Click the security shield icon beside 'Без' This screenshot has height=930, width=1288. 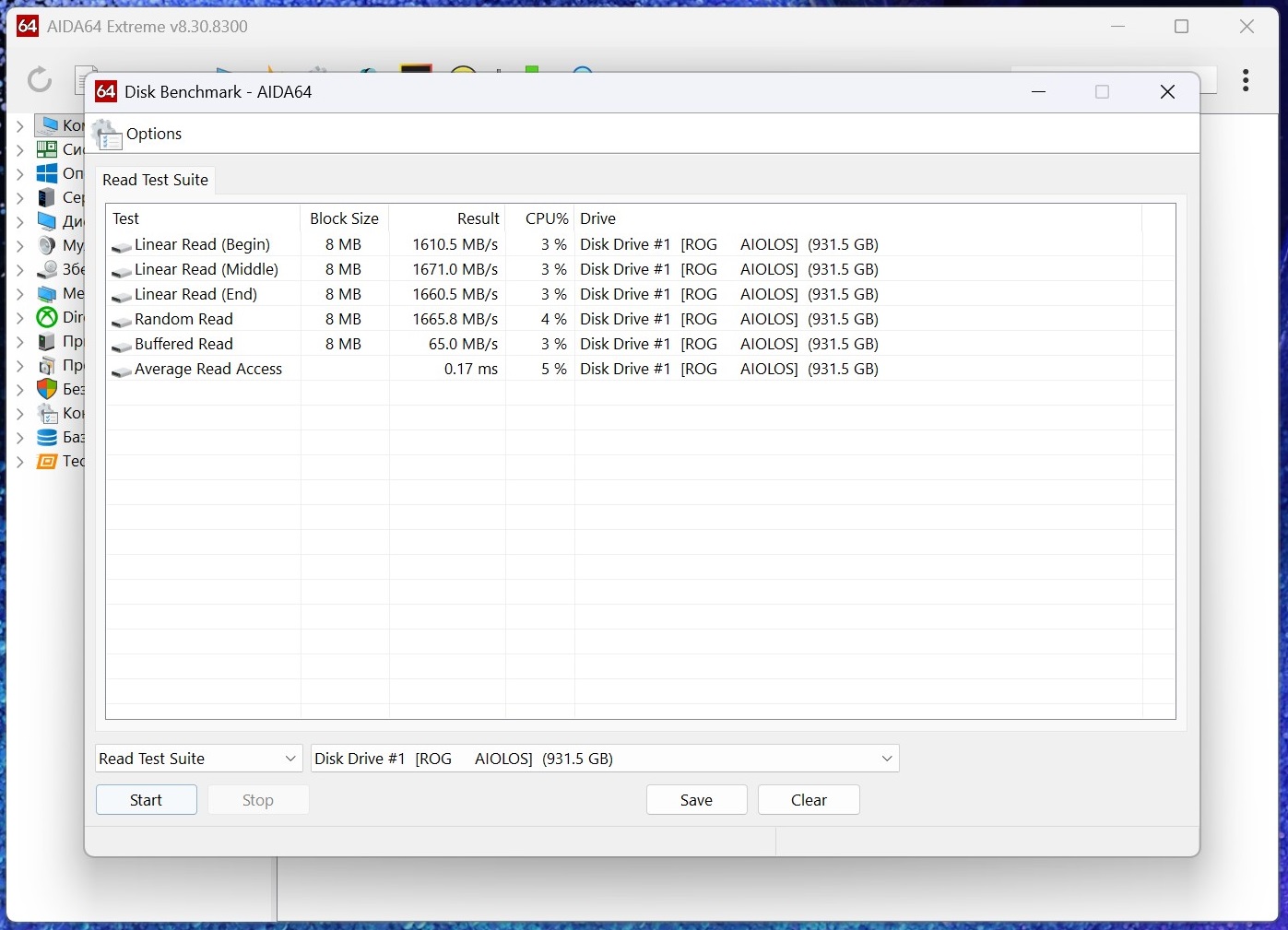click(47, 389)
